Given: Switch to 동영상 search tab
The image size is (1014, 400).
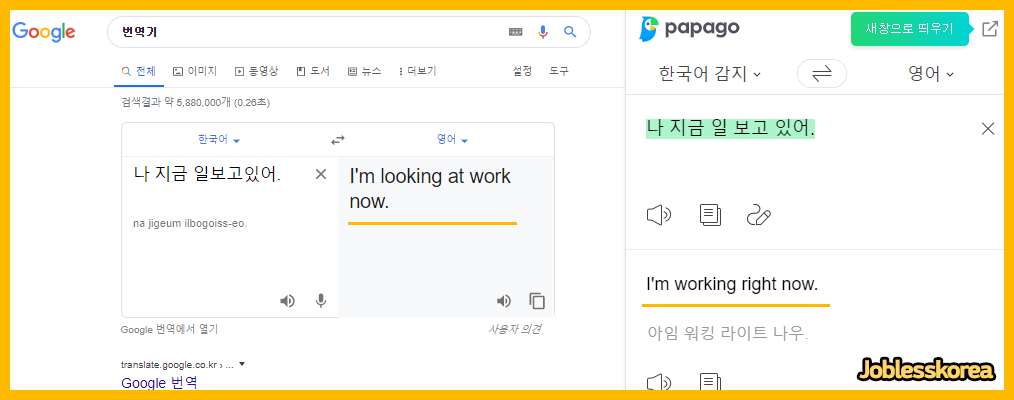Looking at the screenshot, I should pos(256,71).
